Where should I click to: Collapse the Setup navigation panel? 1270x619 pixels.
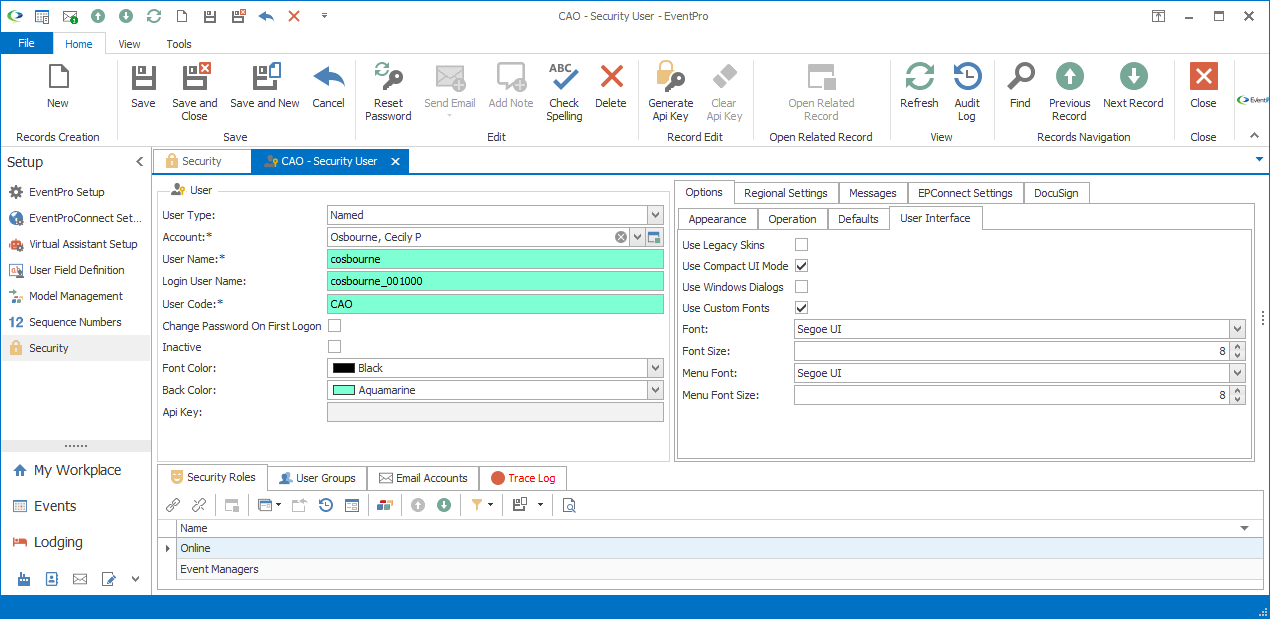tap(139, 162)
